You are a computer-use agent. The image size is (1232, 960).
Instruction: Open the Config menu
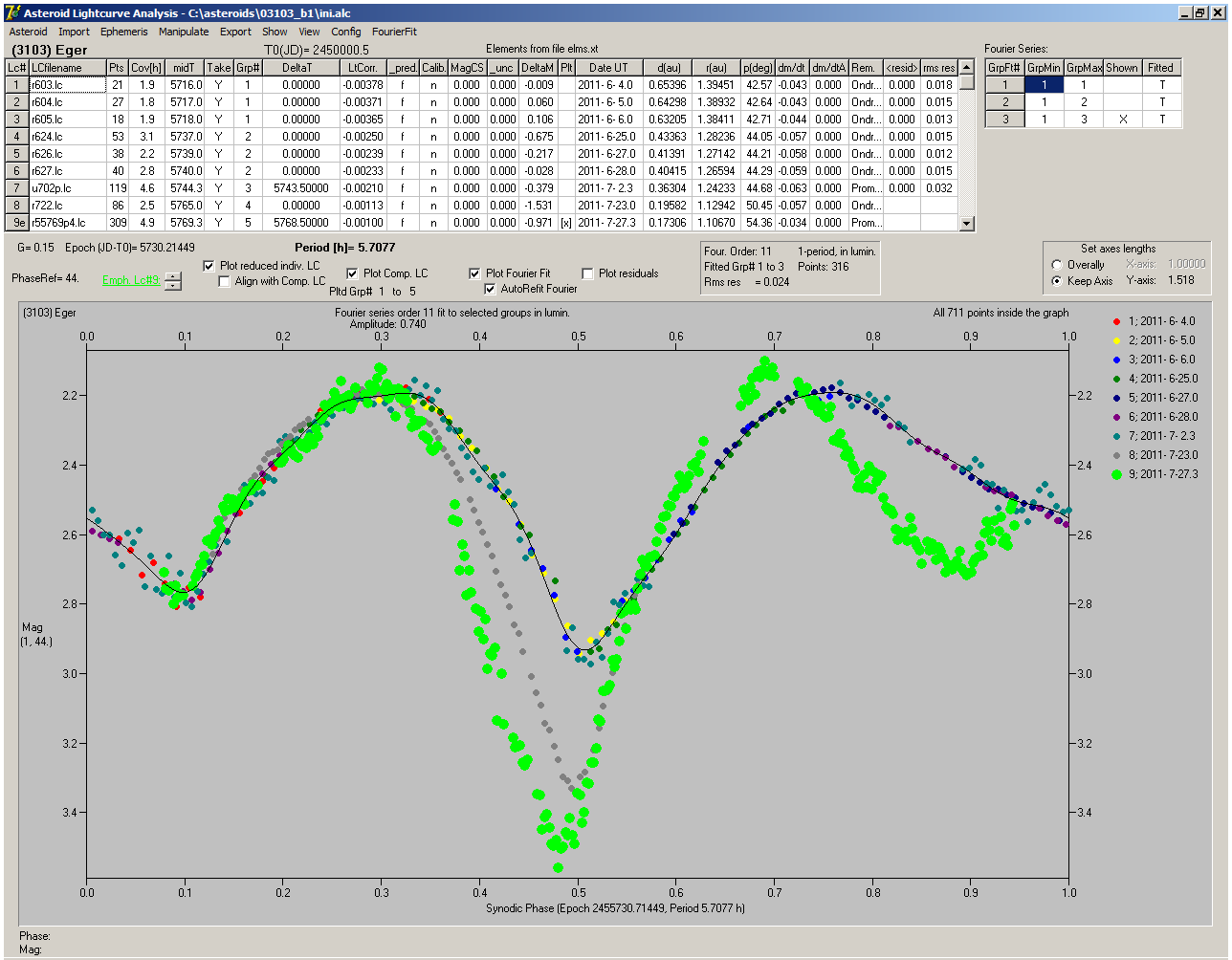[346, 32]
